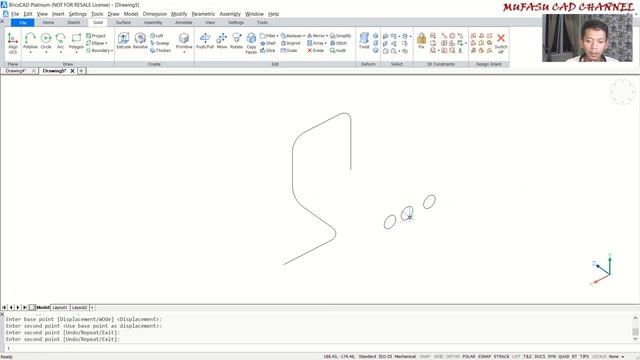The width and height of the screenshot is (640, 360).
Task: Click the Erase tool
Action: pyautogui.click(x=316, y=50)
